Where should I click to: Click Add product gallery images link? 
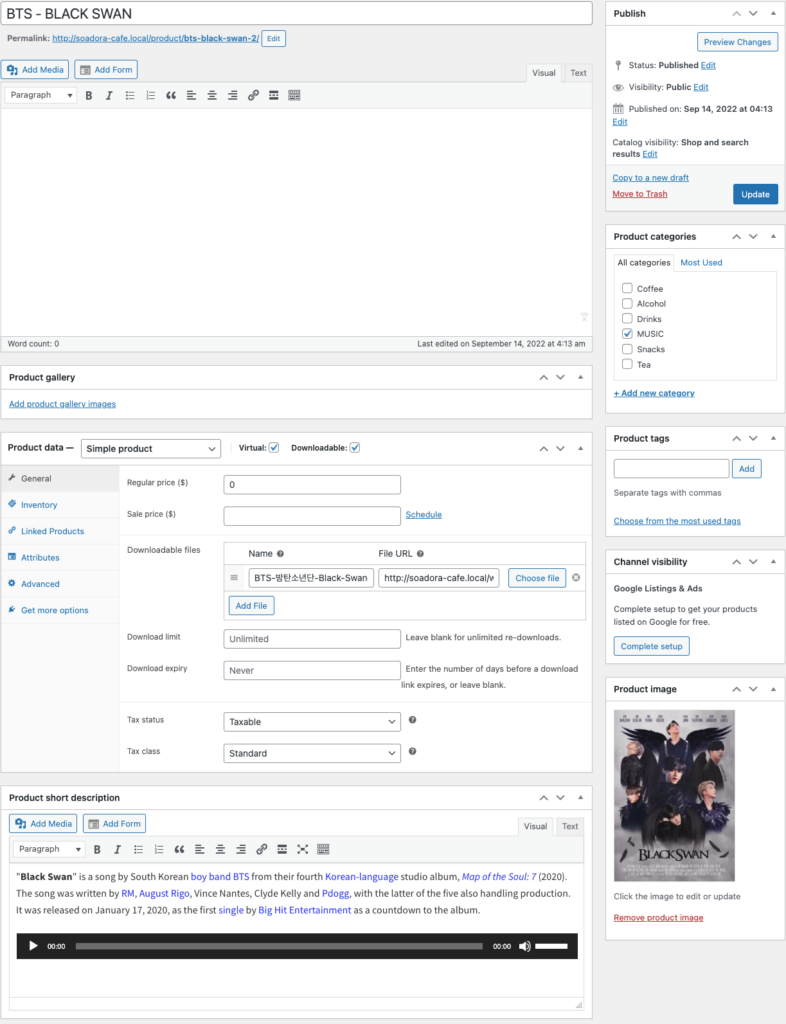62,404
